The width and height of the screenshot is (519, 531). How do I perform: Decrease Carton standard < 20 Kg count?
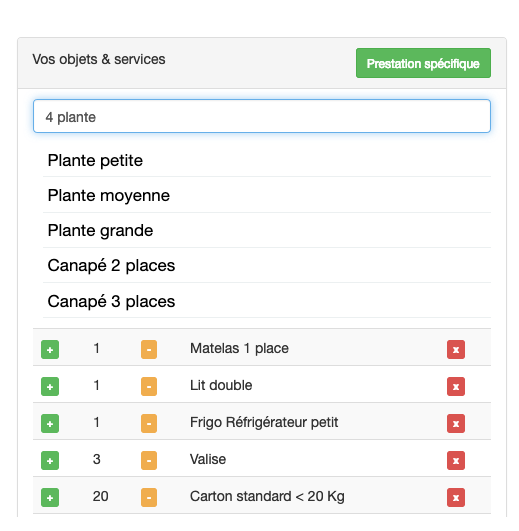click(x=149, y=497)
